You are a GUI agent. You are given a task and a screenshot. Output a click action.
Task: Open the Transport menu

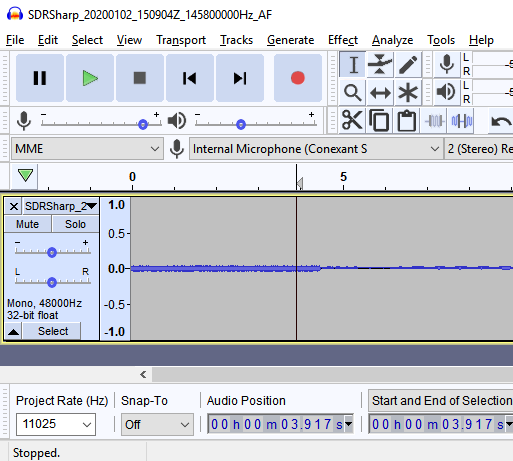pos(181,40)
